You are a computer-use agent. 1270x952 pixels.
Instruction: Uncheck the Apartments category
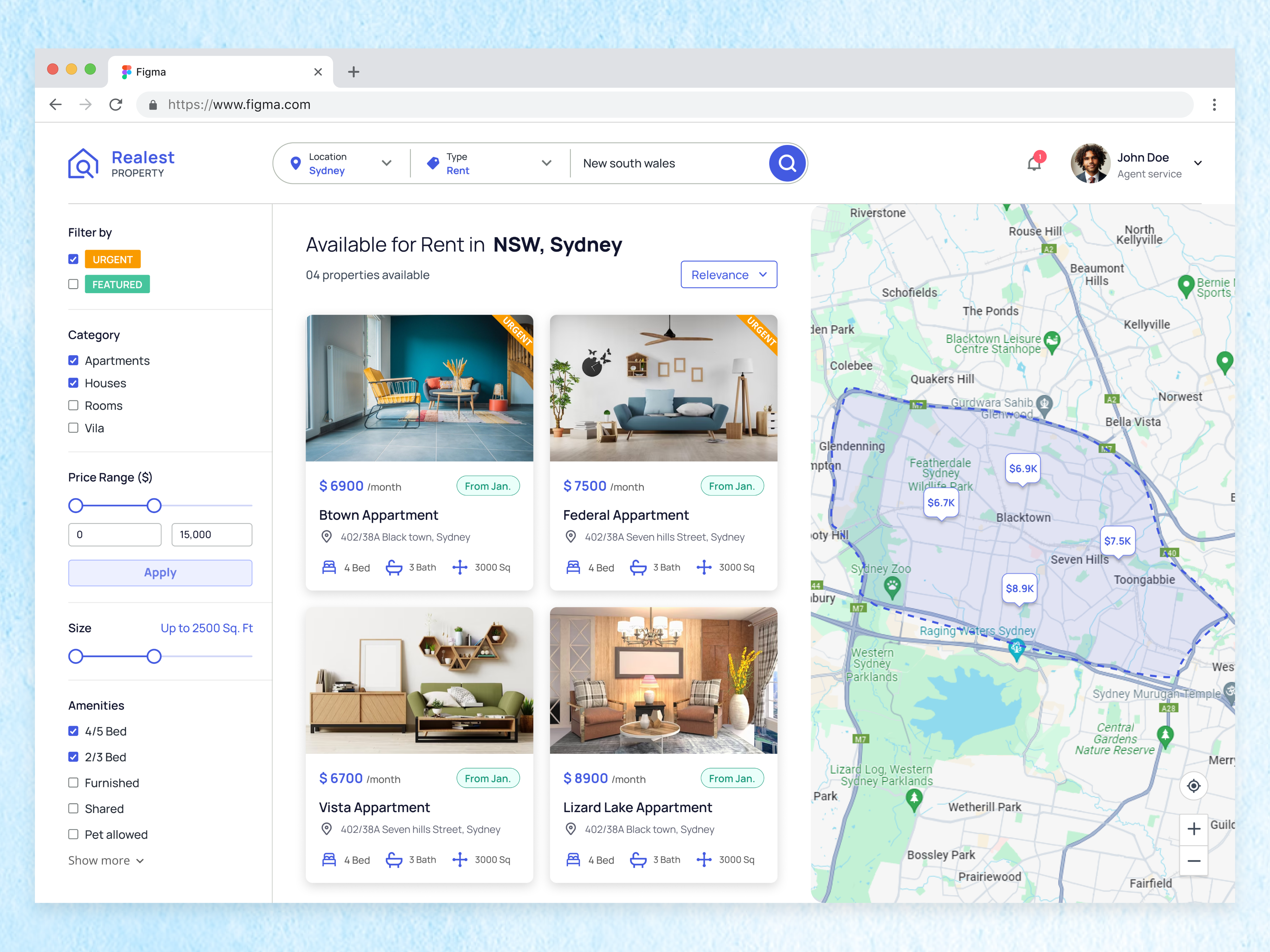coord(73,360)
